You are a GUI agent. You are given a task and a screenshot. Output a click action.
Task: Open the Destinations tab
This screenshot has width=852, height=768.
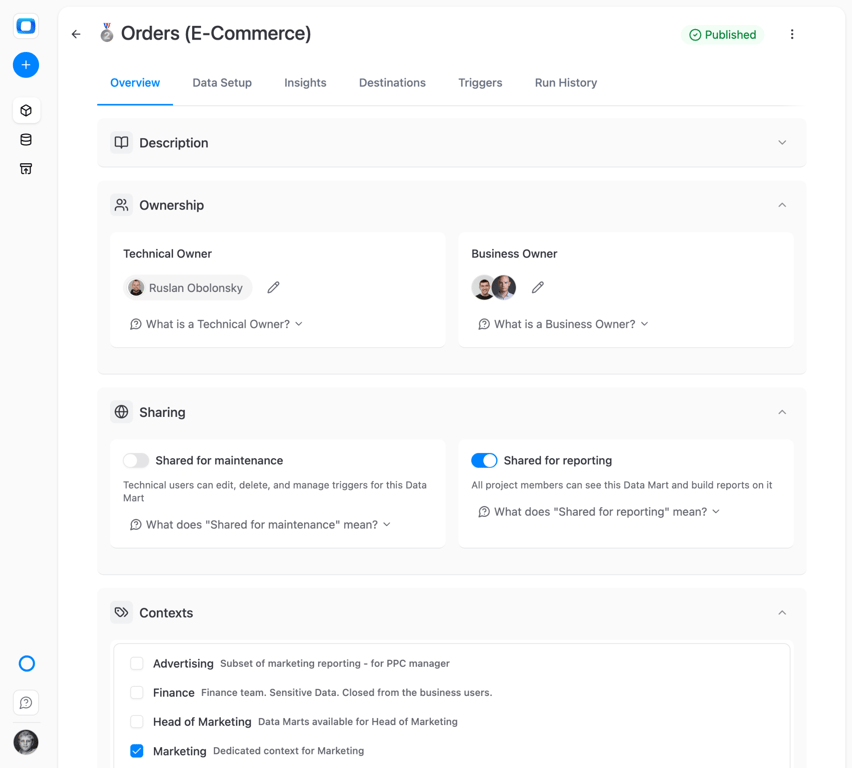pos(392,83)
